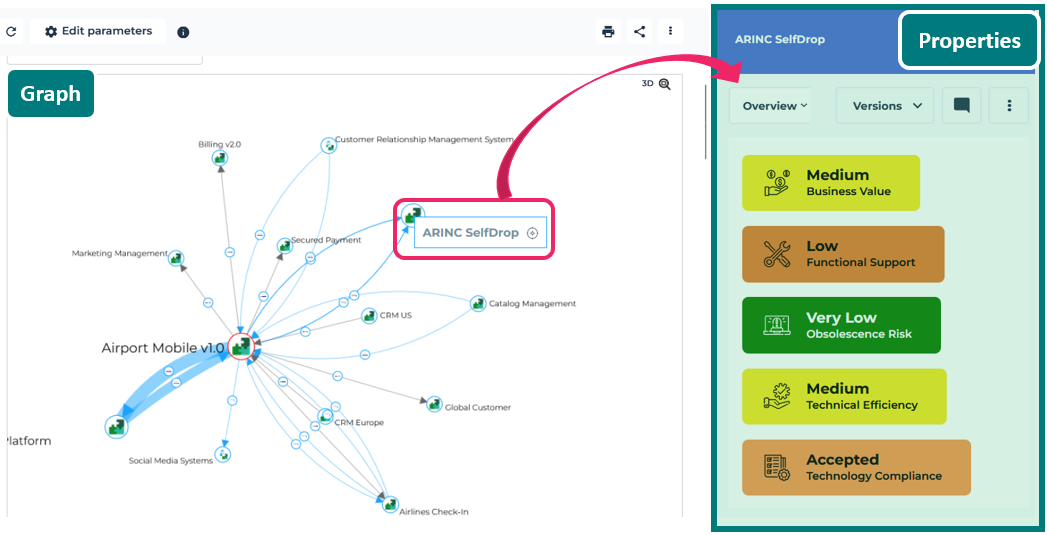1047x535 pixels.
Task: Click the Accepted Technology Compliance tile
Action: (x=855, y=467)
